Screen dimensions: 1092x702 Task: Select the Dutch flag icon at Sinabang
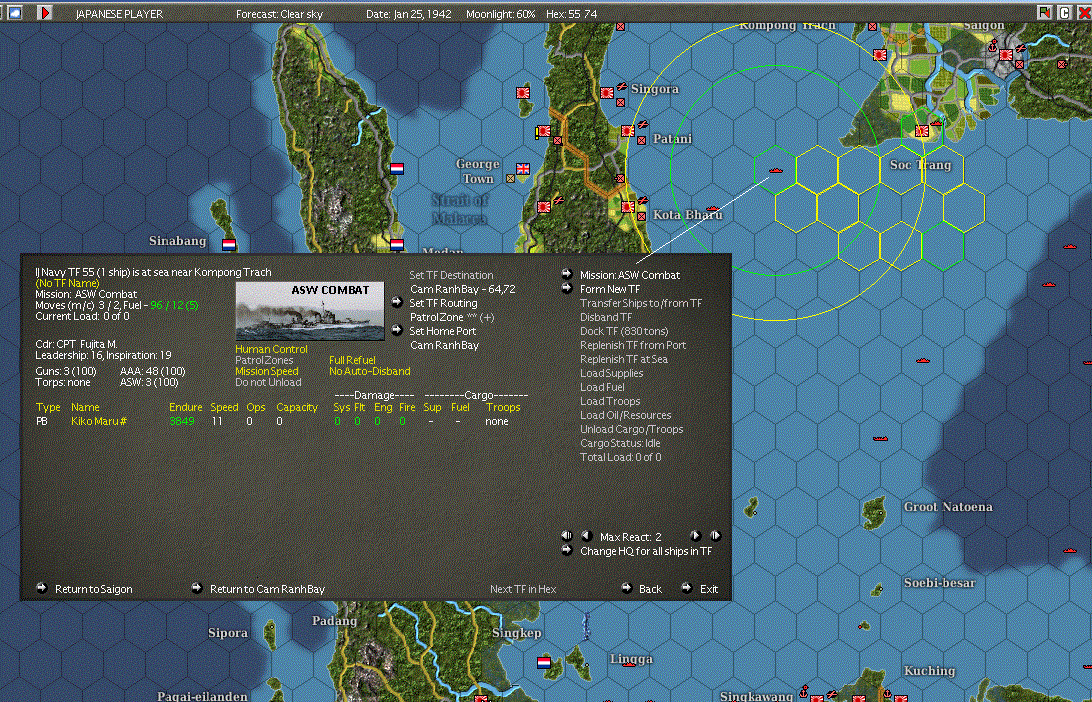228,244
